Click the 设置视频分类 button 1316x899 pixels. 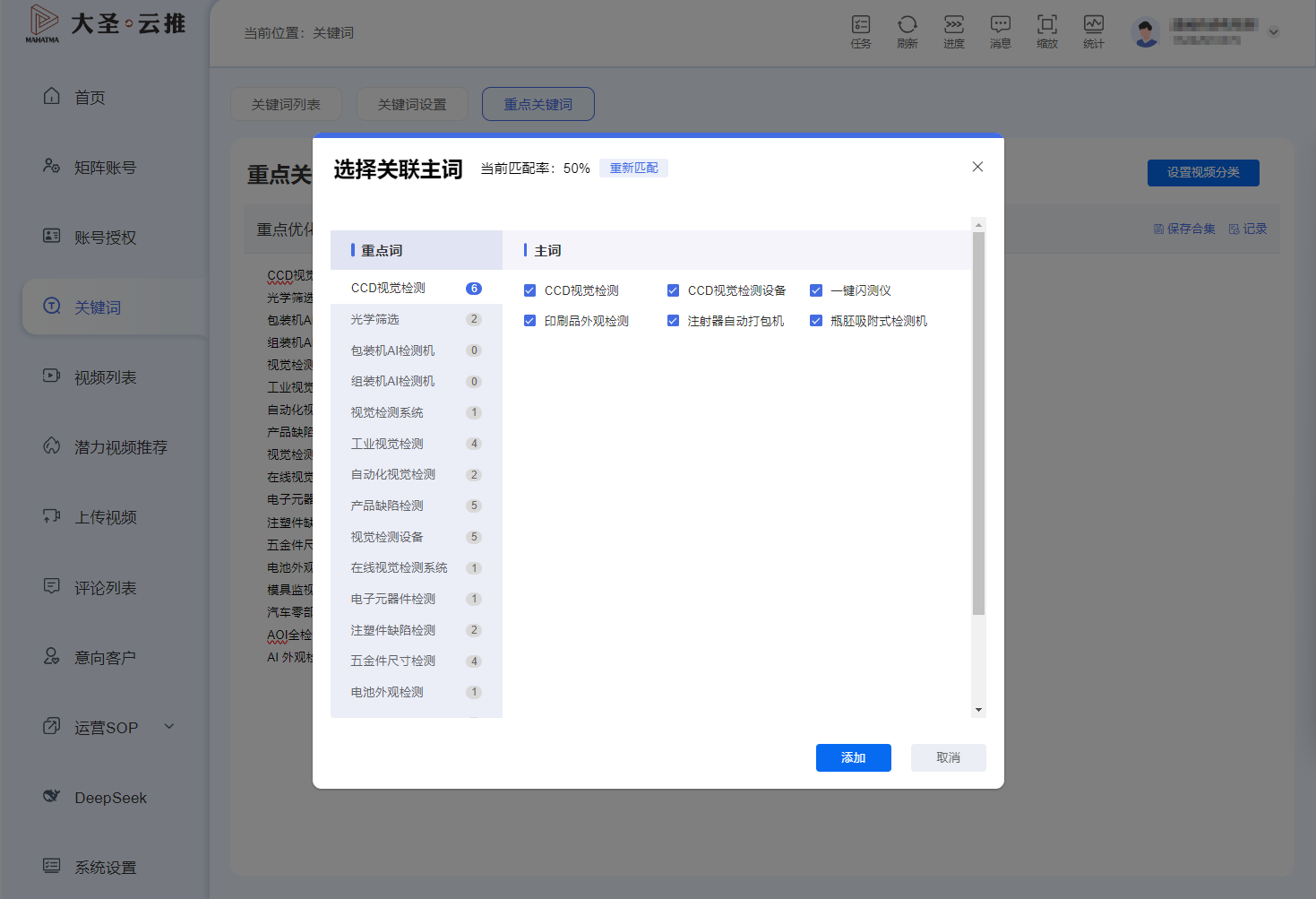[x=1203, y=173]
